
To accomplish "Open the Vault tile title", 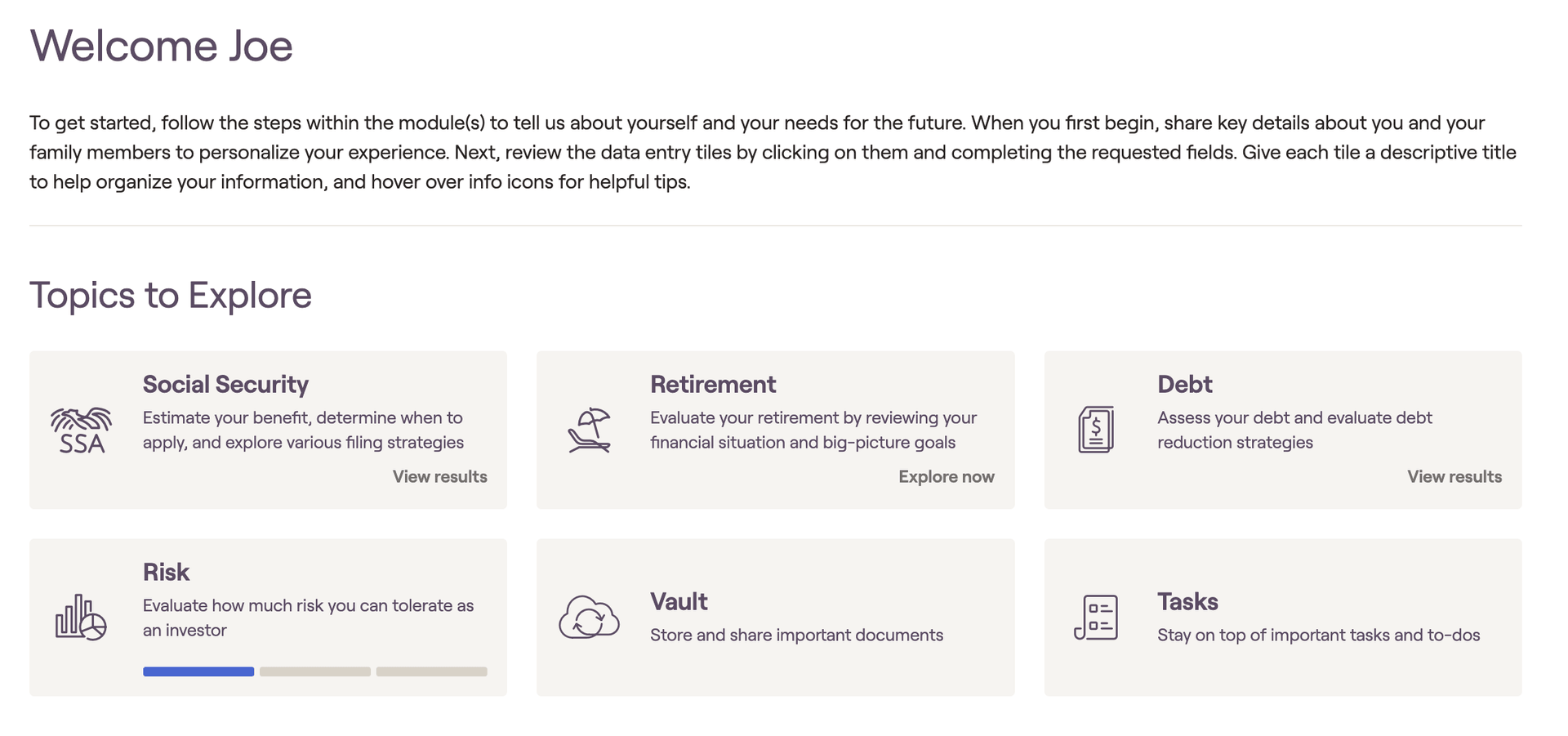I will coord(679,602).
